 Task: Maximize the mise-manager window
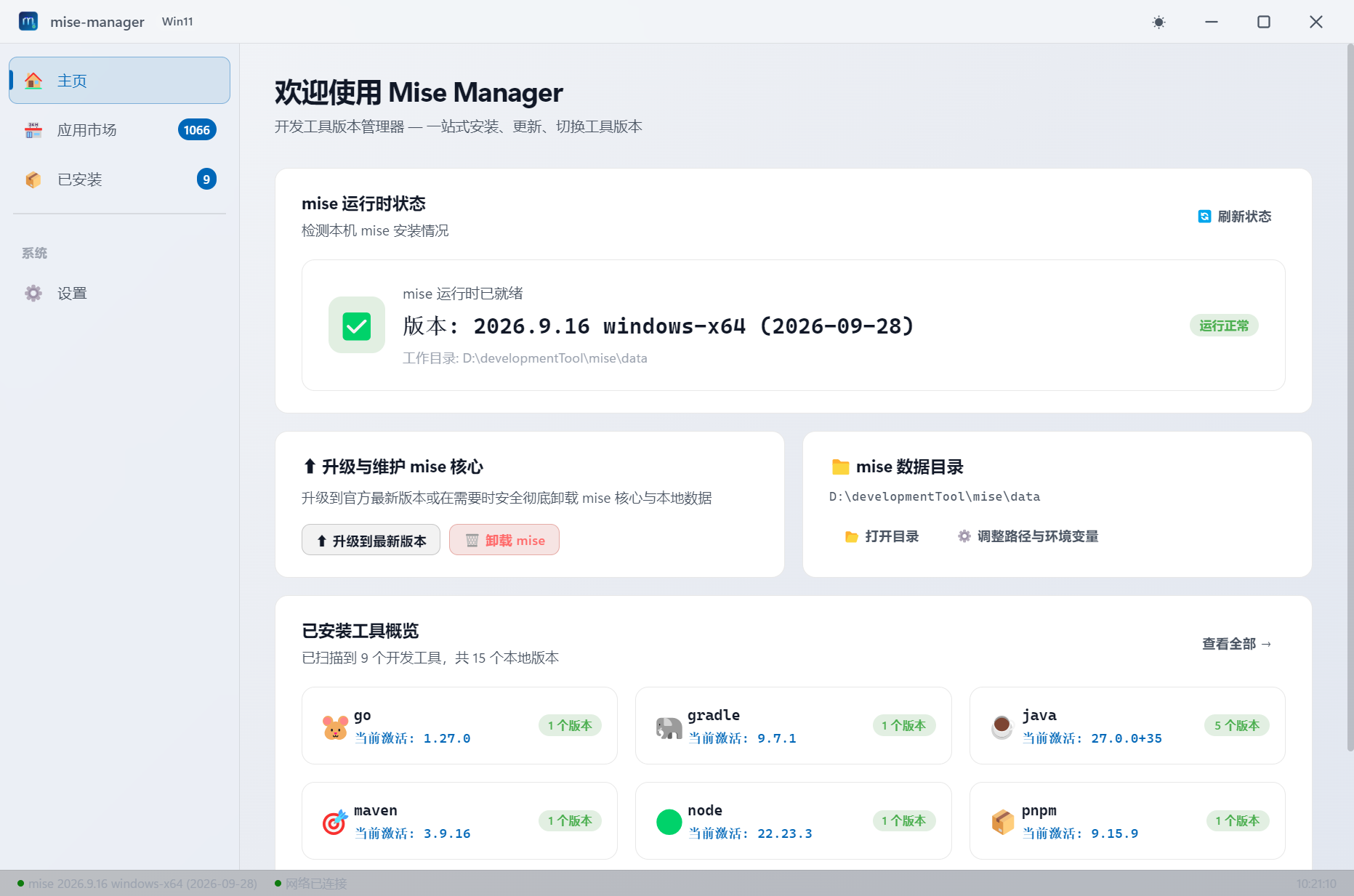(x=1264, y=22)
